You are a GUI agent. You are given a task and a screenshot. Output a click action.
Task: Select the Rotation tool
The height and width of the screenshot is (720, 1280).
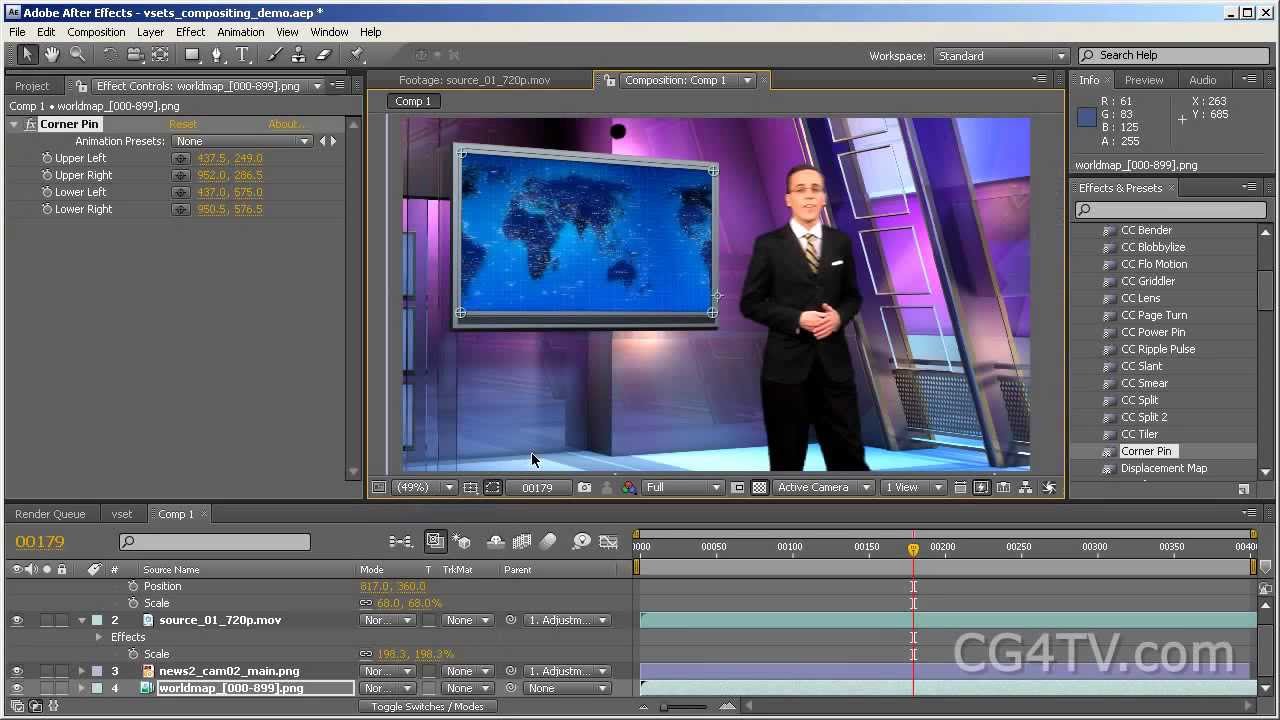pyautogui.click(x=110, y=55)
